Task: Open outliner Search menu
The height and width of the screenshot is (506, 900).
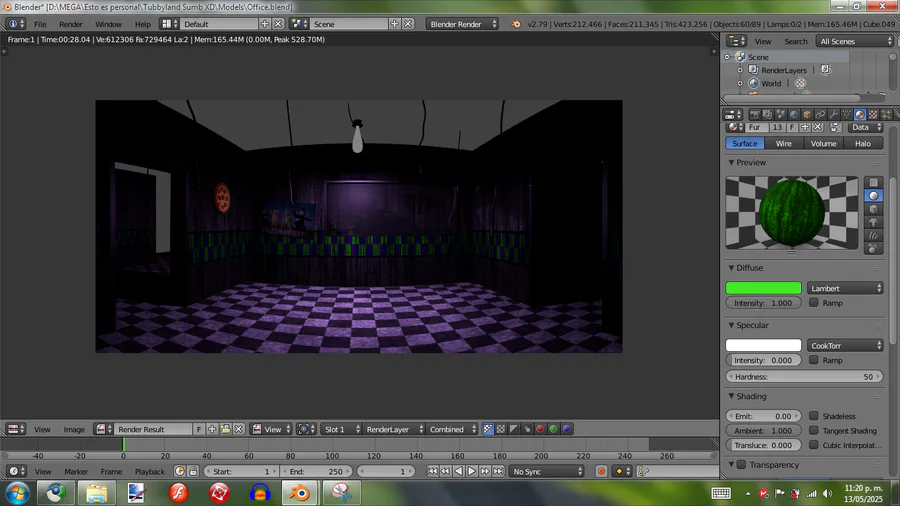Action: pyautogui.click(x=796, y=41)
